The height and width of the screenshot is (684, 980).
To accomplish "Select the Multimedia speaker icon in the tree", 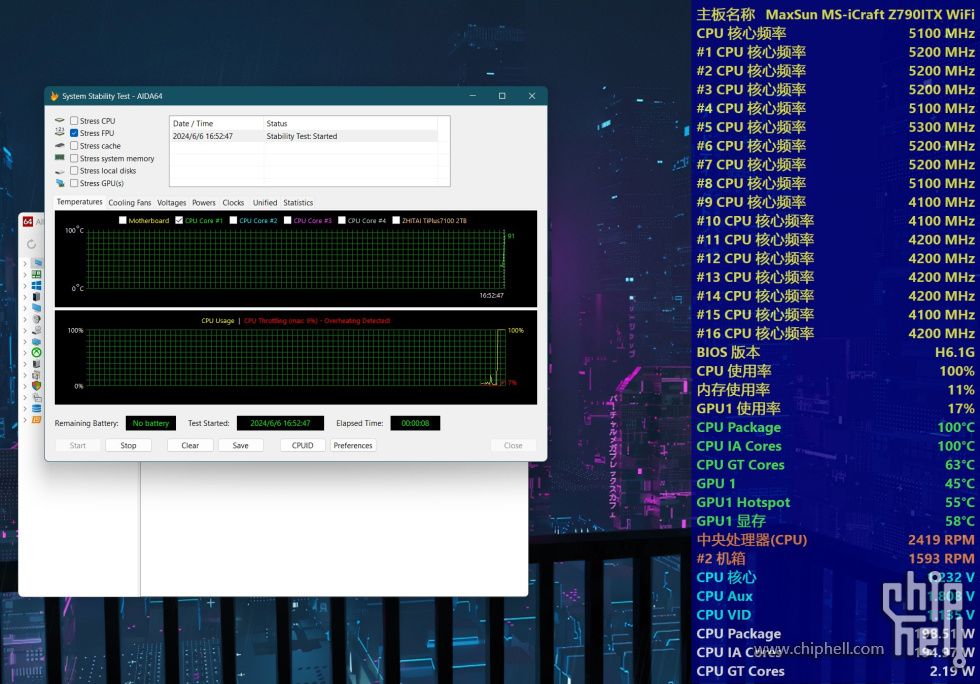I will point(37,319).
